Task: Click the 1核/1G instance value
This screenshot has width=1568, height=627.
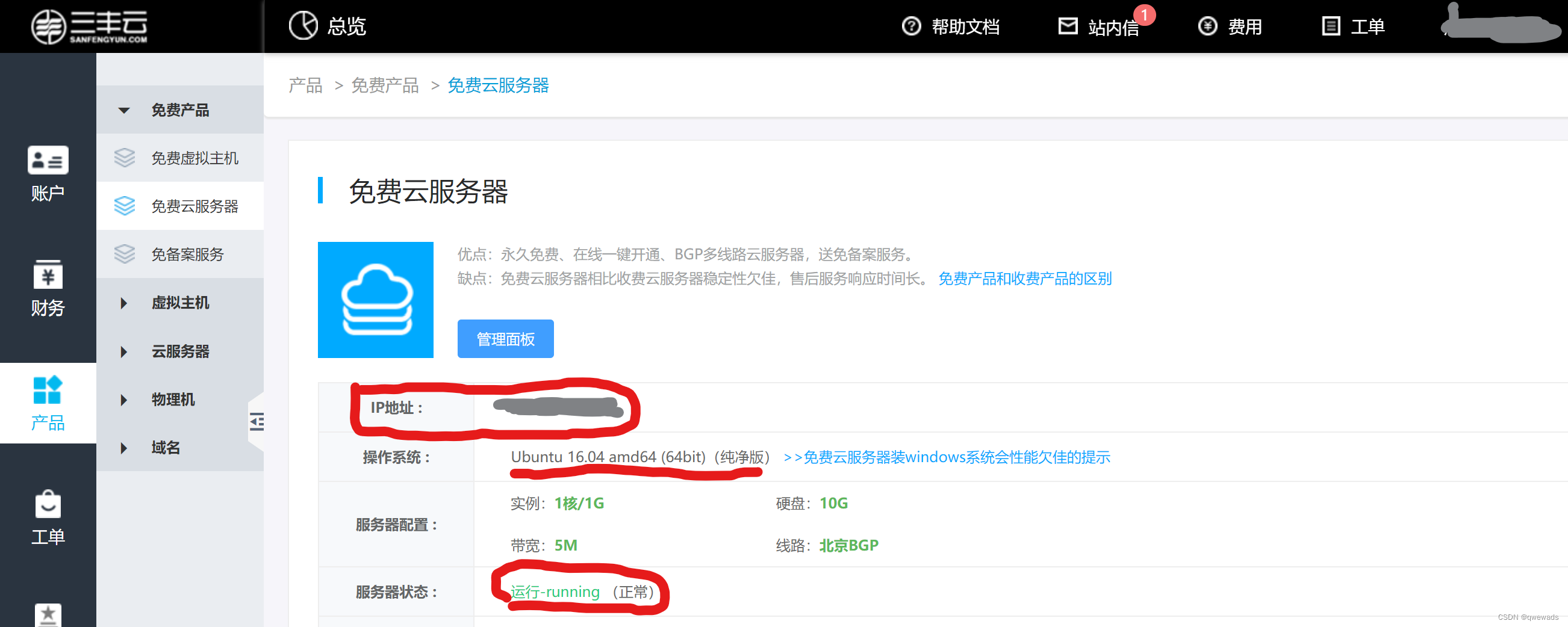Action: click(579, 504)
